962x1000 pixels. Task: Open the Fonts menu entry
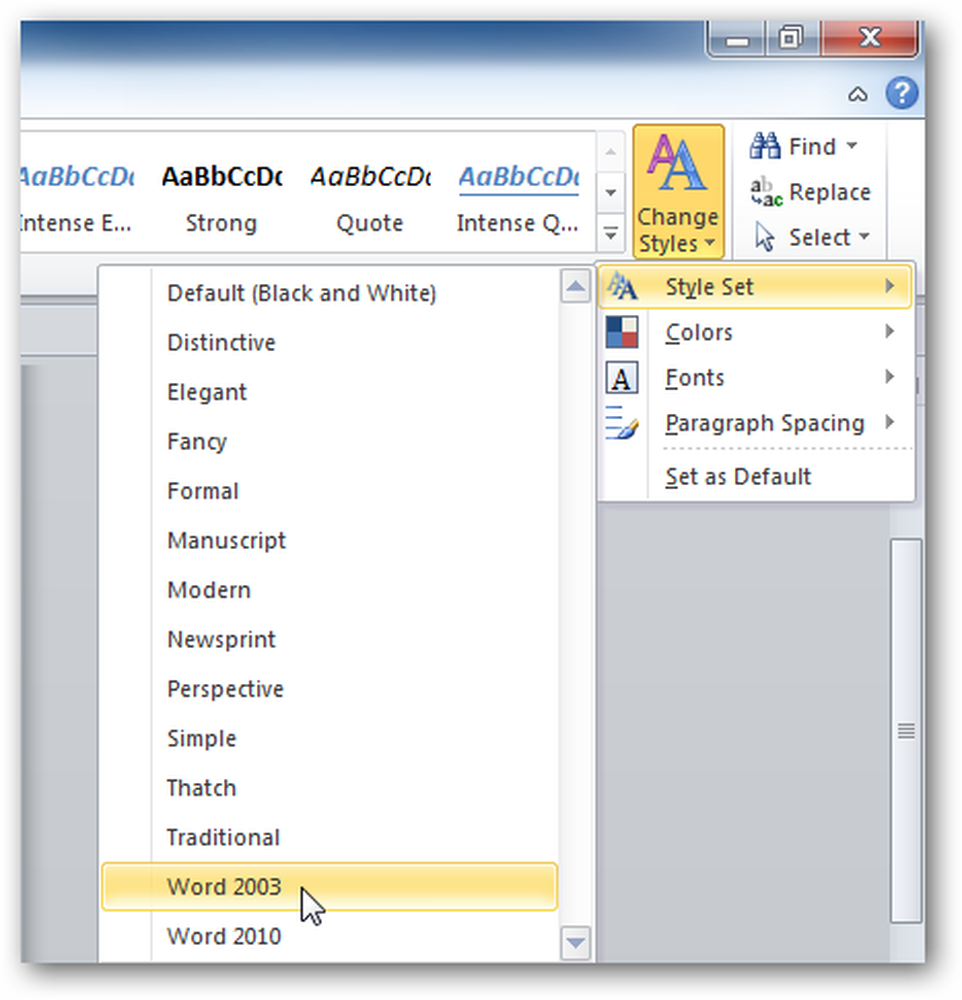[x=756, y=378]
